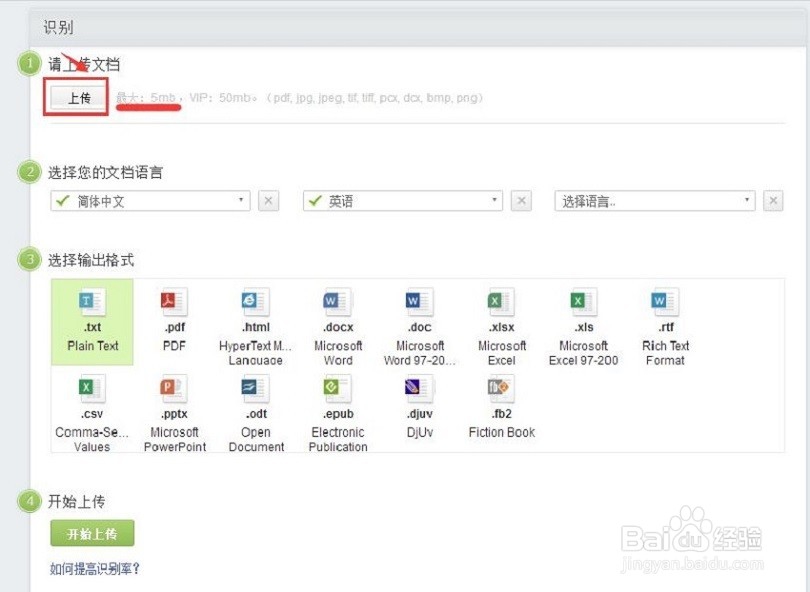Screen dimensions: 810x592
Task: Clear the third 选择语言 language slot
Action: [773, 201]
